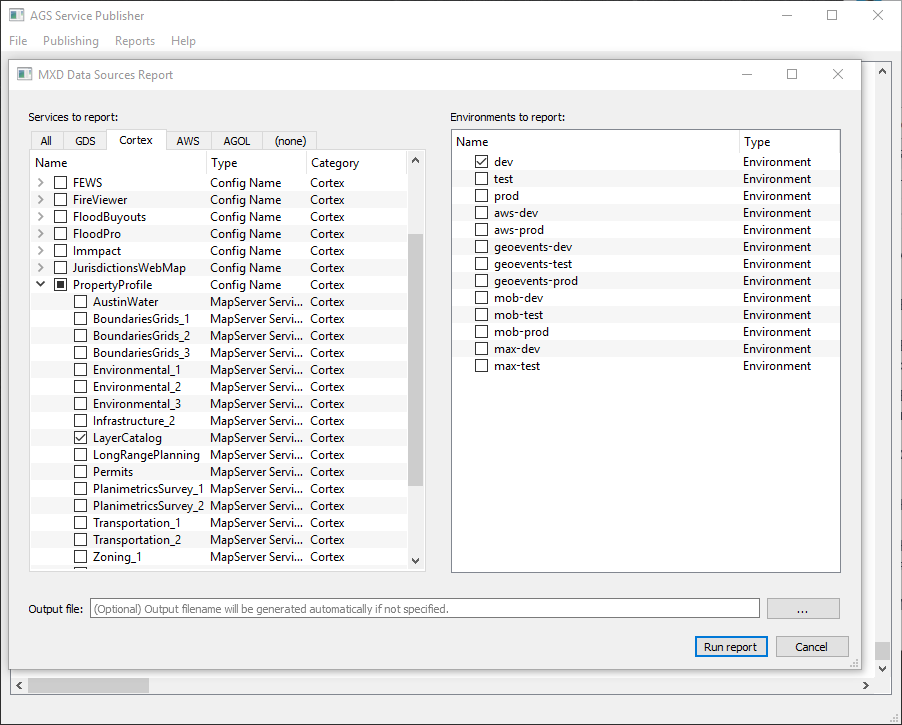
Task: Open the browse dialog via the ellipsis button
Action: point(802,608)
